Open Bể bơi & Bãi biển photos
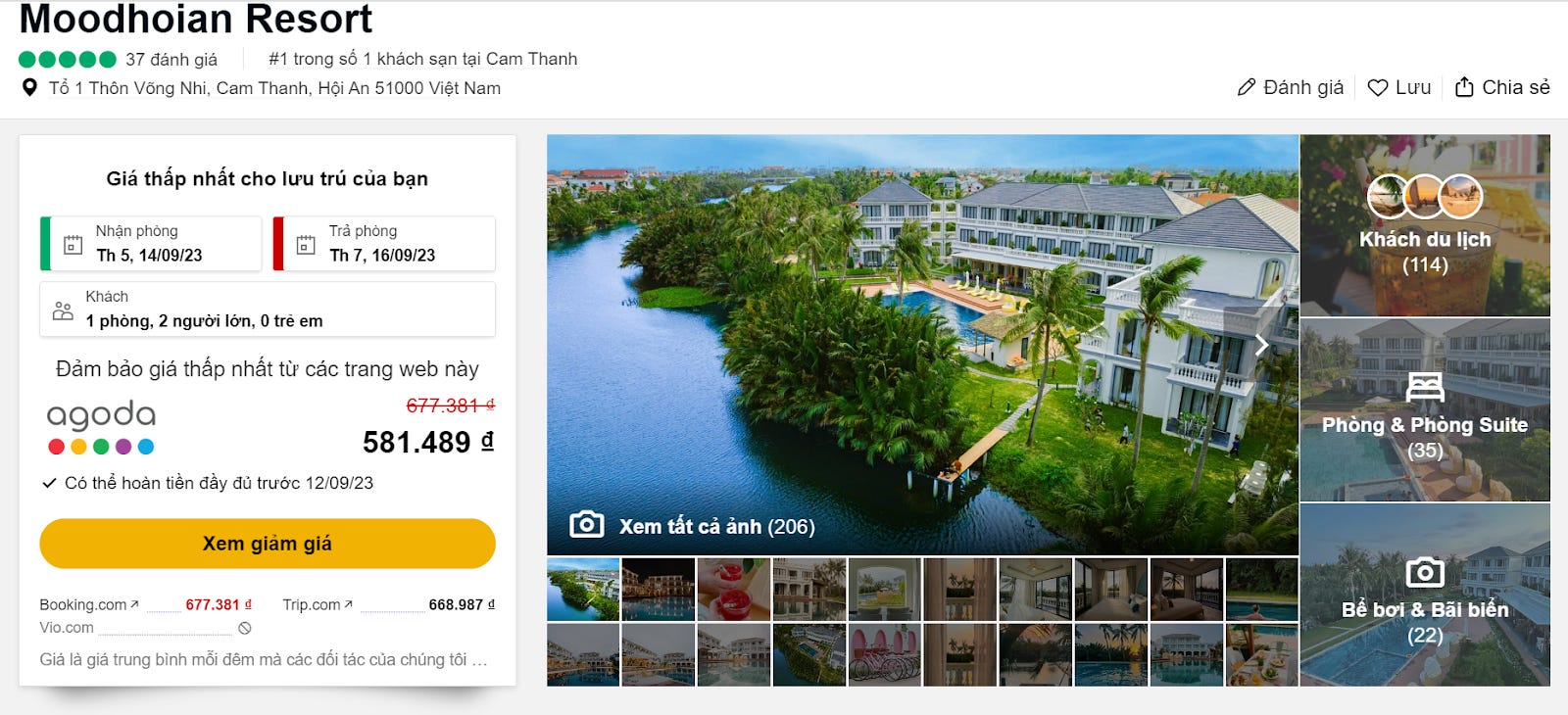Viewport: 1568px width, 715px height. [x=1425, y=595]
